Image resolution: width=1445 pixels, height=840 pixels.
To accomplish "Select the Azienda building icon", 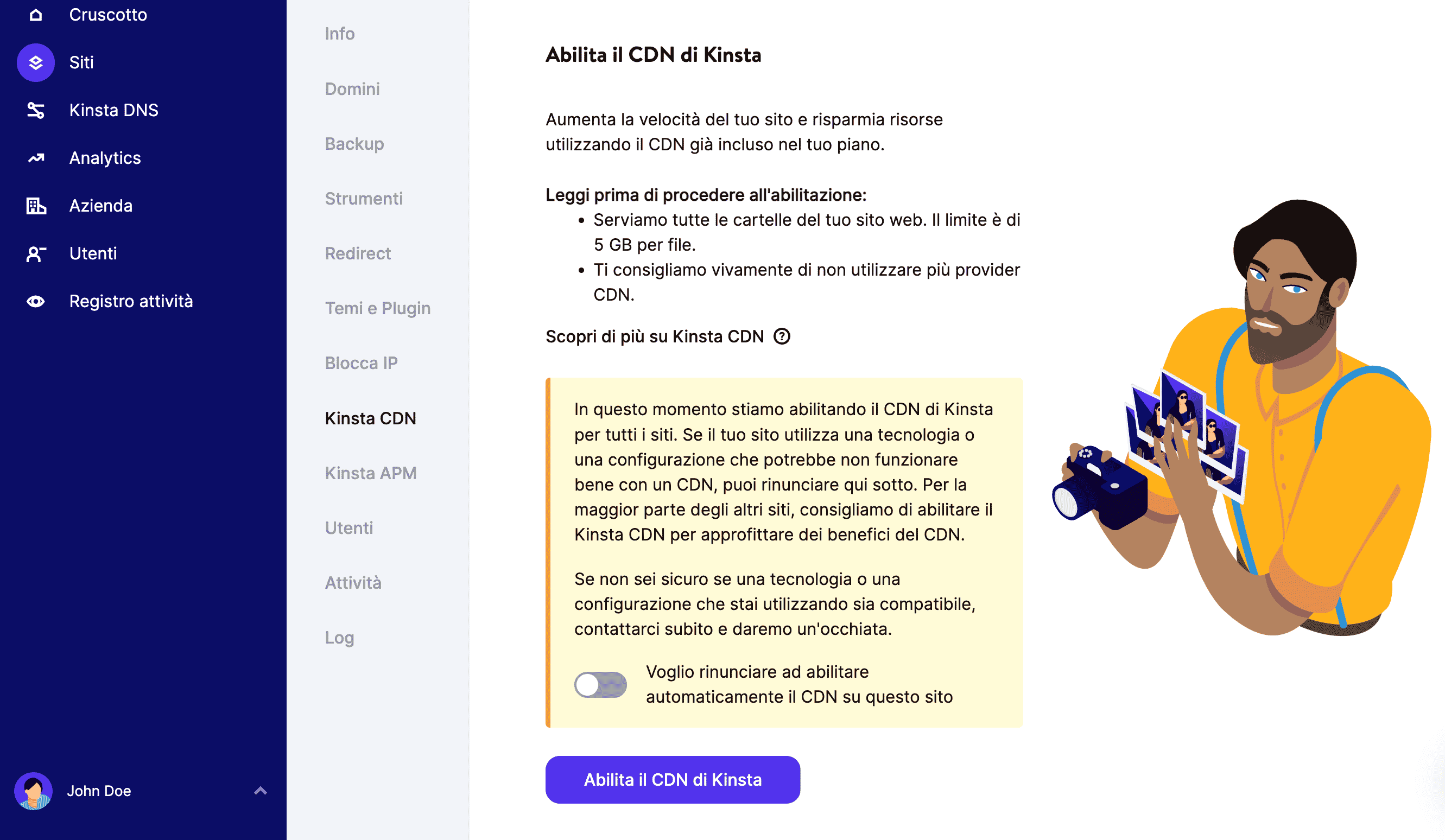I will (x=35, y=205).
